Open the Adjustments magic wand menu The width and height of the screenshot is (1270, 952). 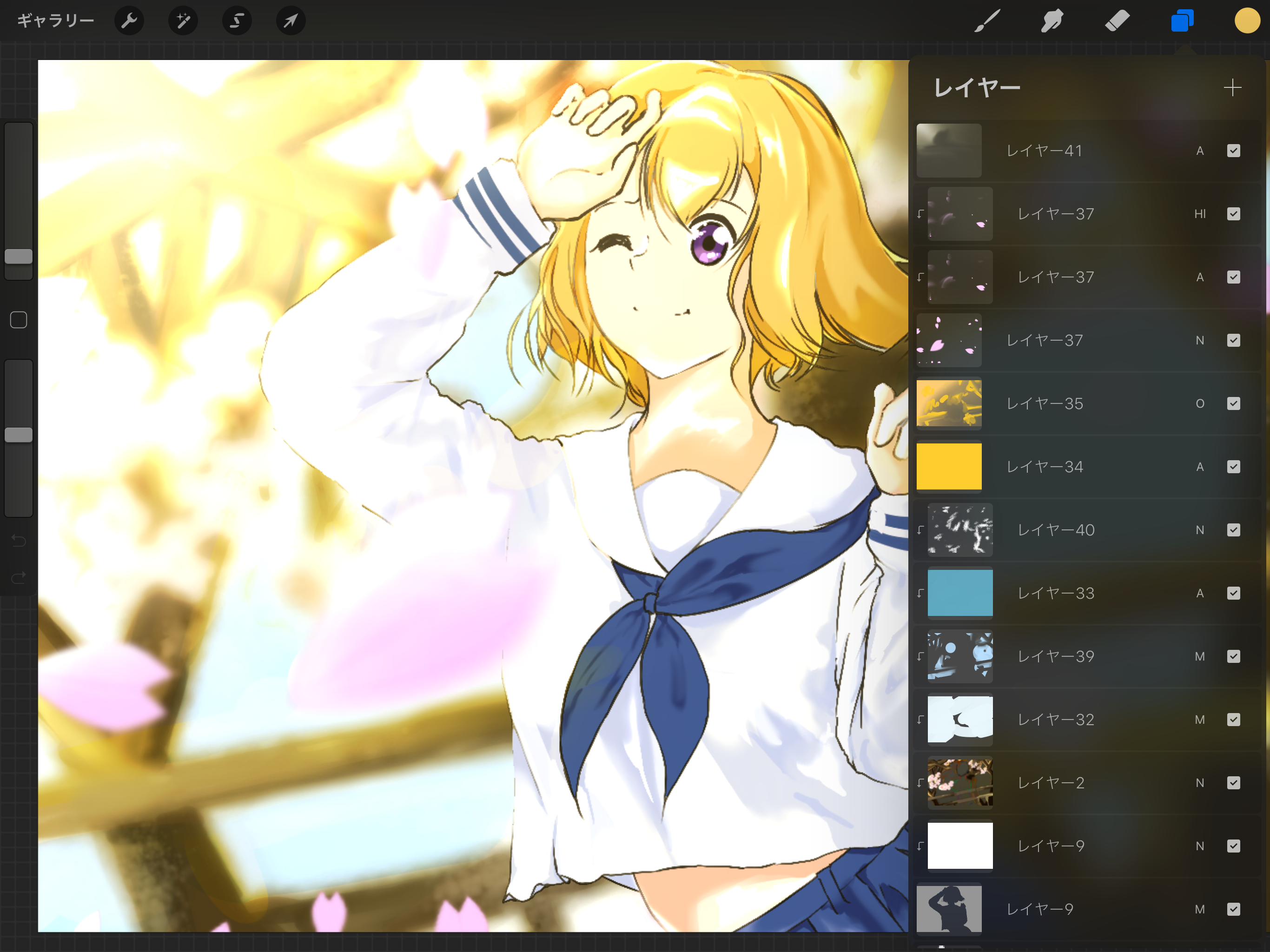coord(183,21)
